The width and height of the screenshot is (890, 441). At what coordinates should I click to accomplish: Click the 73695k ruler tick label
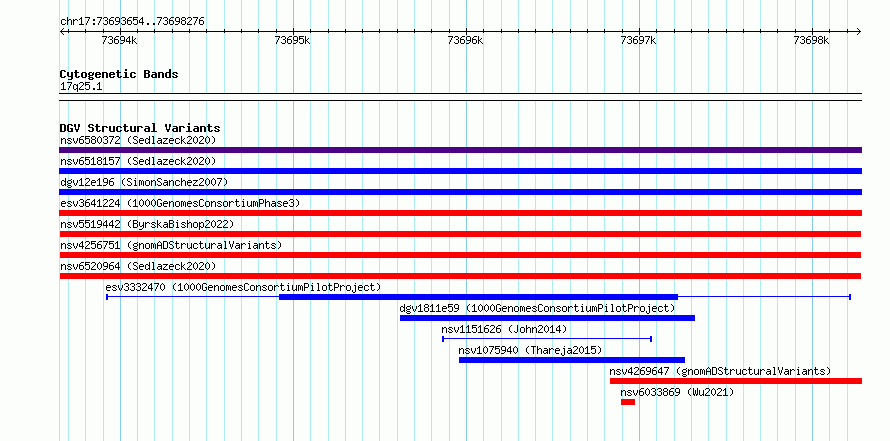[292, 40]
